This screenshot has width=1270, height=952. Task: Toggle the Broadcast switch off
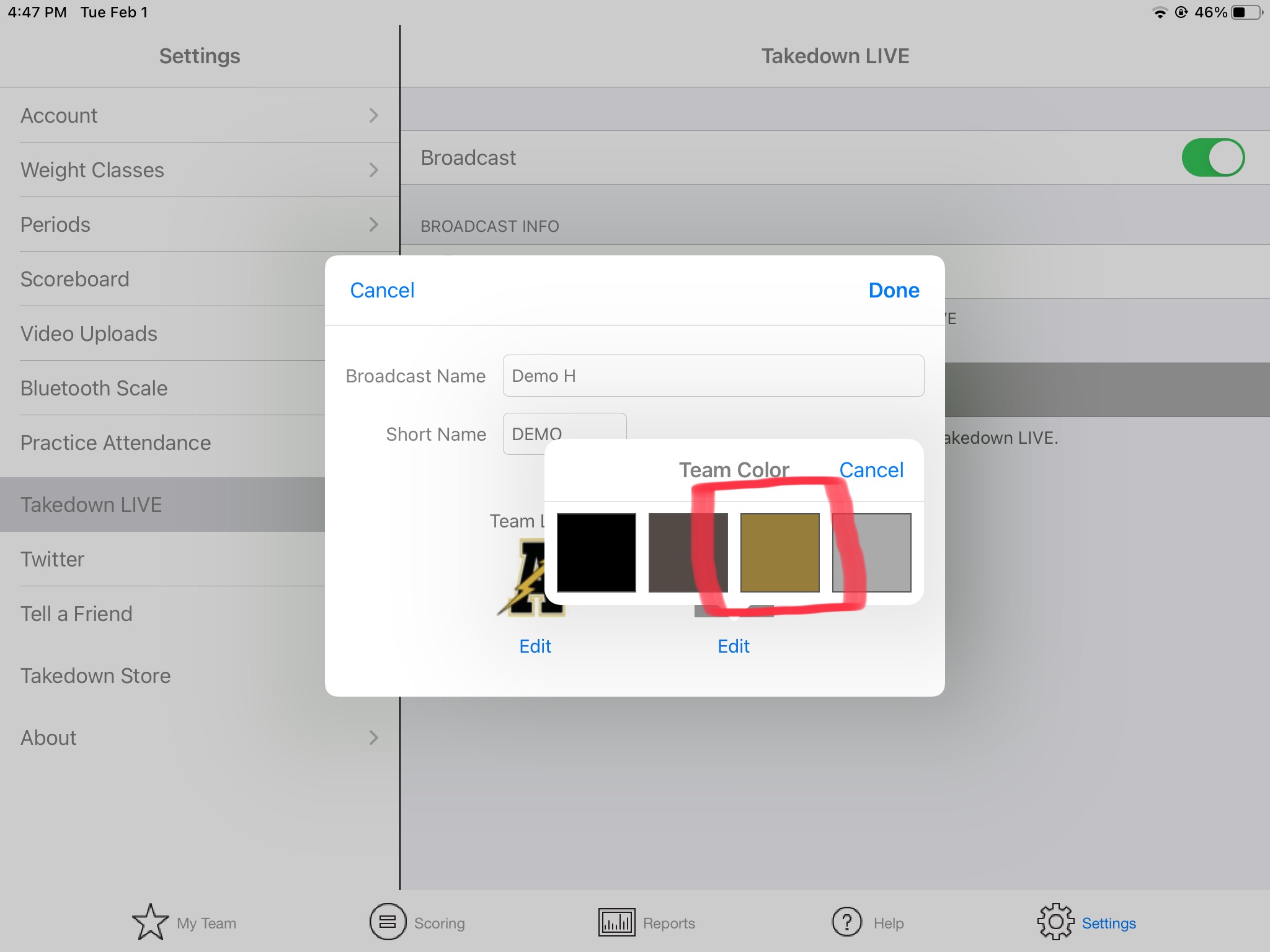1212,157
